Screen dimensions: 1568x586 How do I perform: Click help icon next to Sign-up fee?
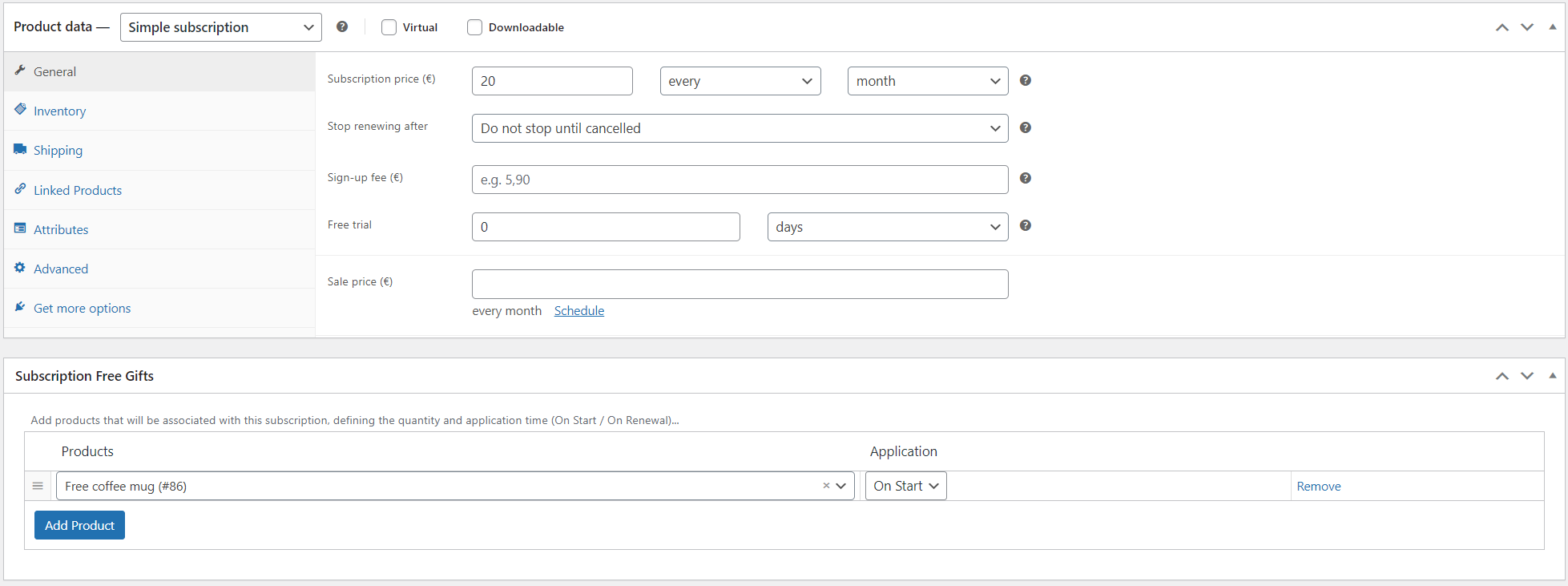click(x=1025, y=178)
